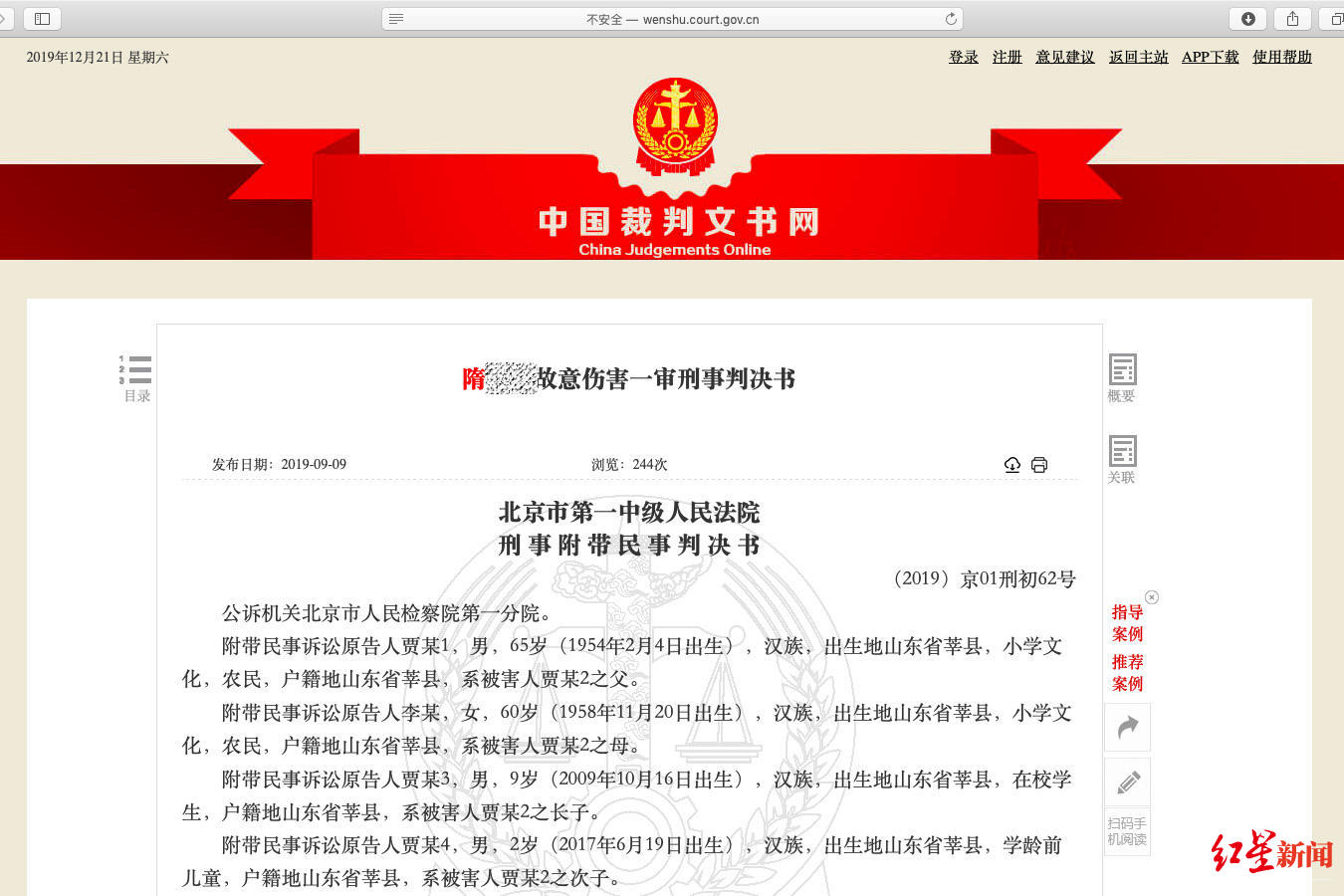The image size is (1344, 896).
Task: Dismiss the case recommendations with the X
Action: tap(1152, 597)
